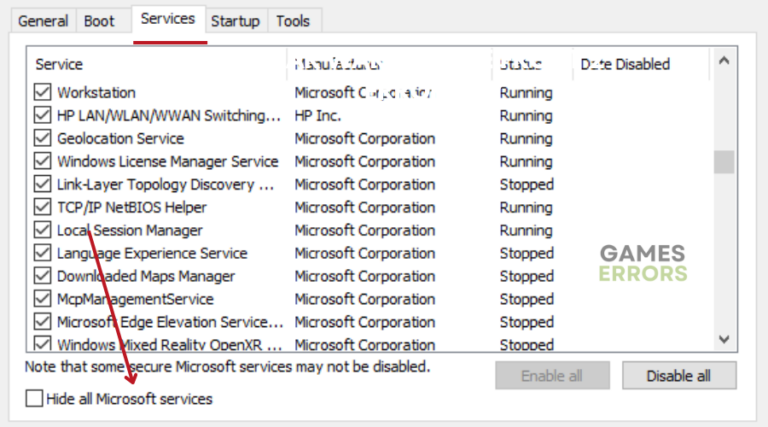This screenshot has width=768, height=427.
Task: Open the Boot tab
Action: [99, 21]
